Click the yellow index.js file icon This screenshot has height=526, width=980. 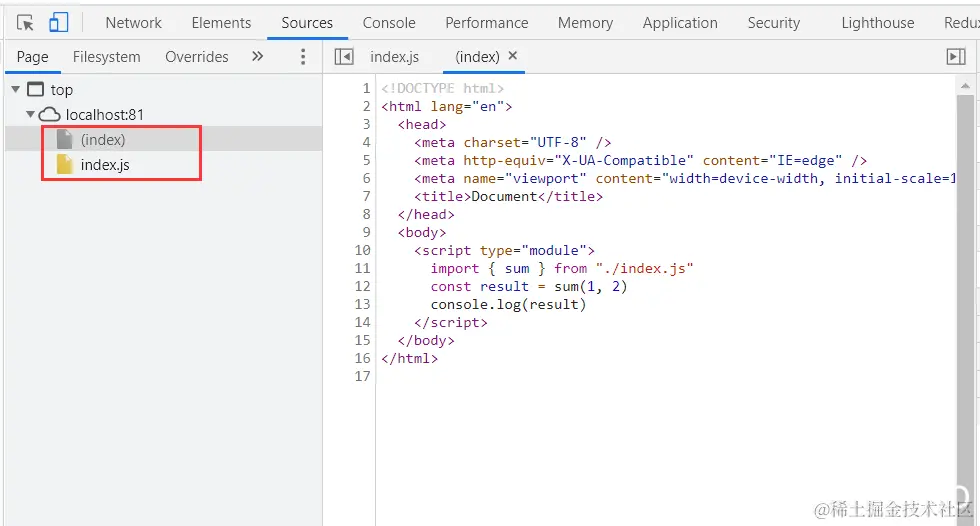[x=64, y=164]
